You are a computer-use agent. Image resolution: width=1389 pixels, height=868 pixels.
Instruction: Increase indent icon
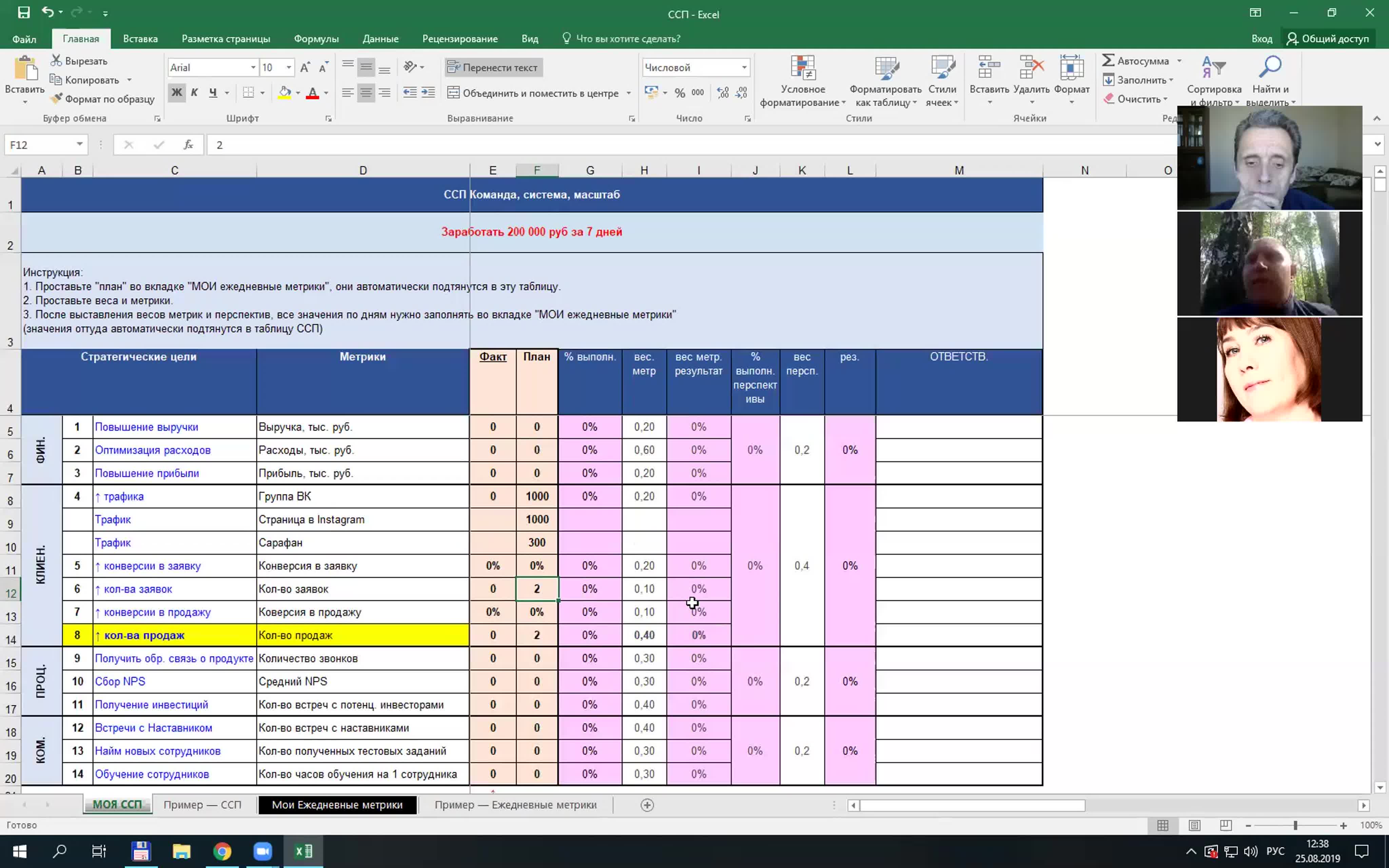coord(428,93)
